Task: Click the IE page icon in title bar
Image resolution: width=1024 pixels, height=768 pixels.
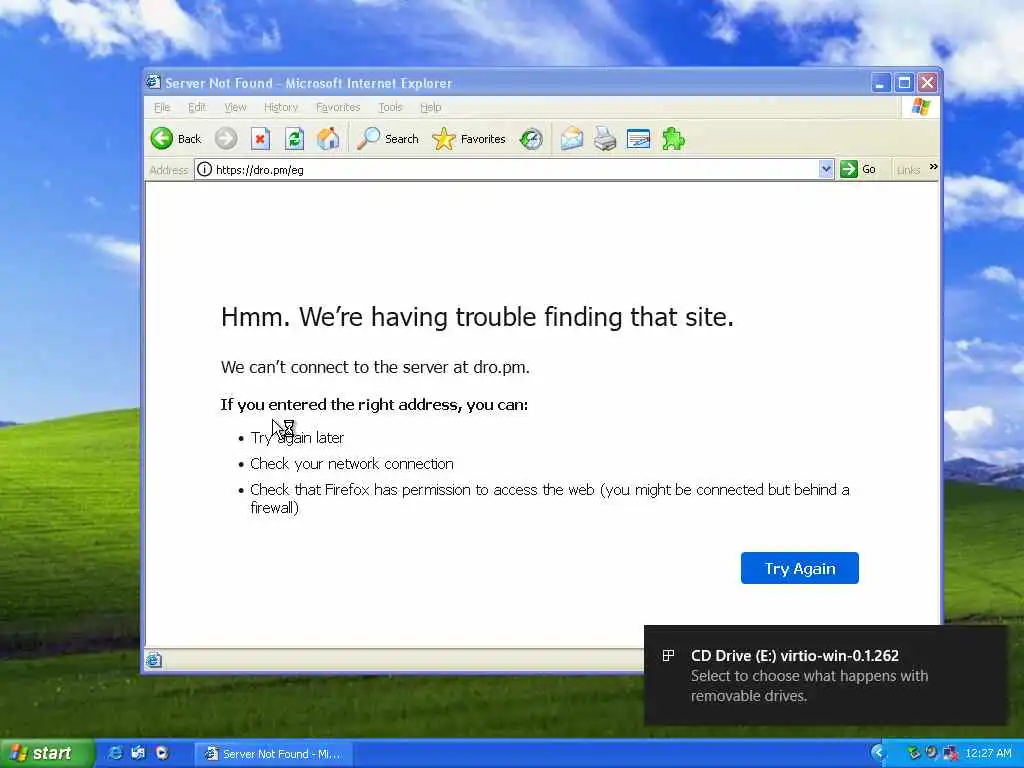Action: 153,82
